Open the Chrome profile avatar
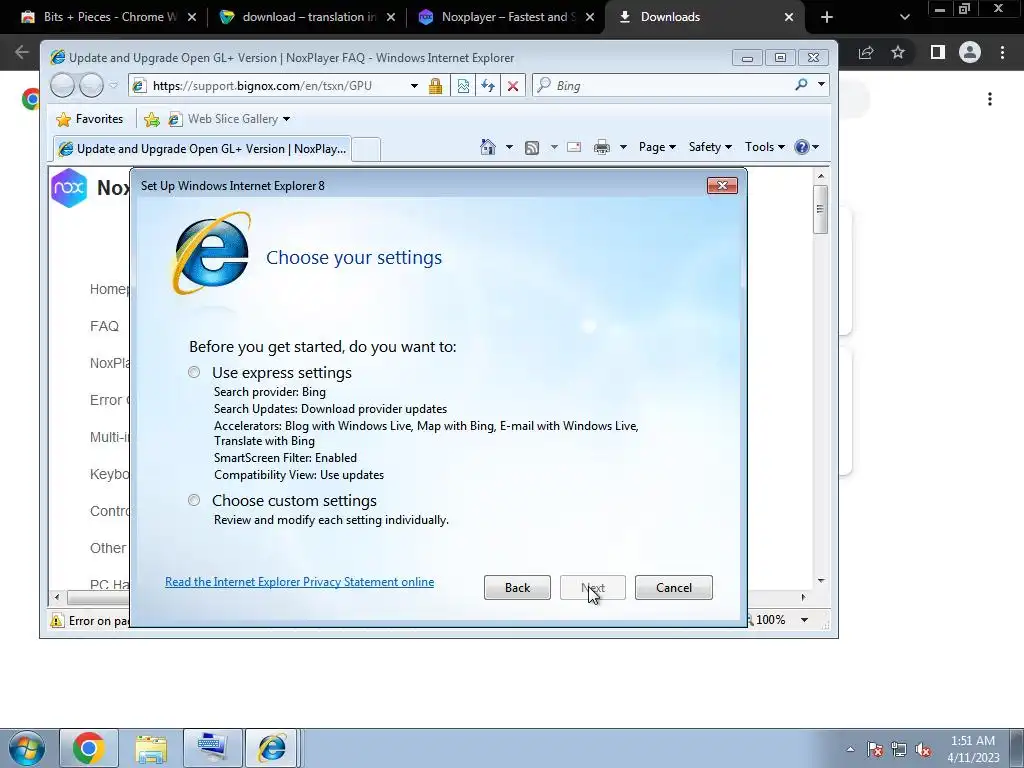This screenshot has height=768, width=1024. [970, 52]
